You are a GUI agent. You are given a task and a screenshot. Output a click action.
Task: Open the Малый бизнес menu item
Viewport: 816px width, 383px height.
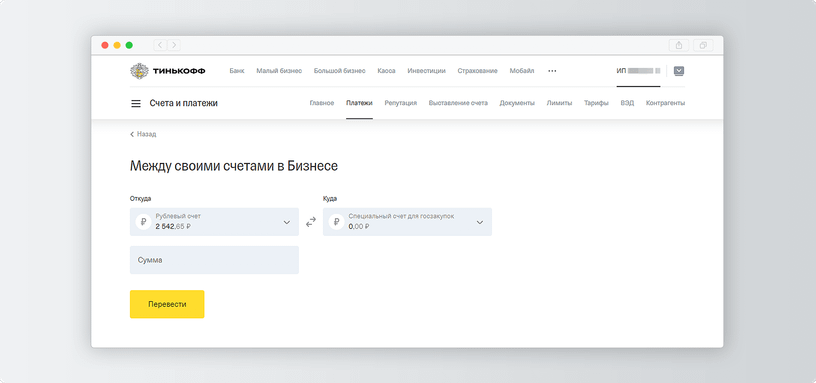279,71
